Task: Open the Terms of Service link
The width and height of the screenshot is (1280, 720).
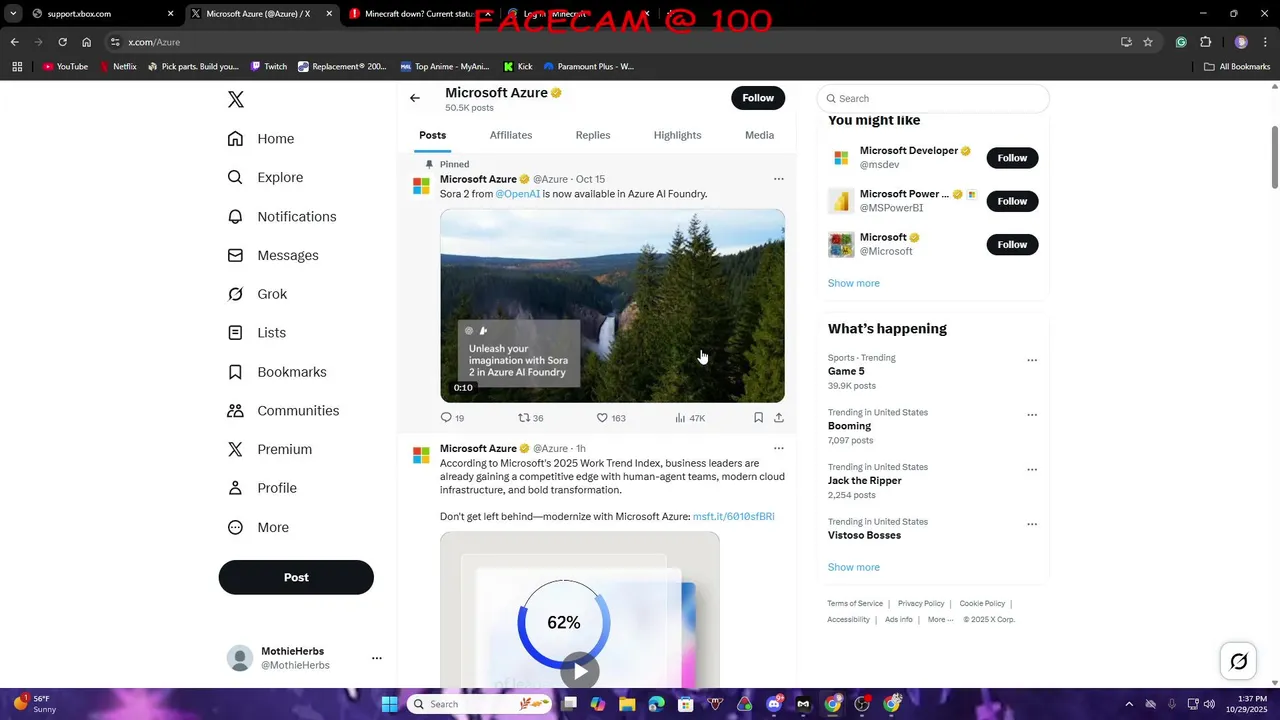Action: coord(855,604)
